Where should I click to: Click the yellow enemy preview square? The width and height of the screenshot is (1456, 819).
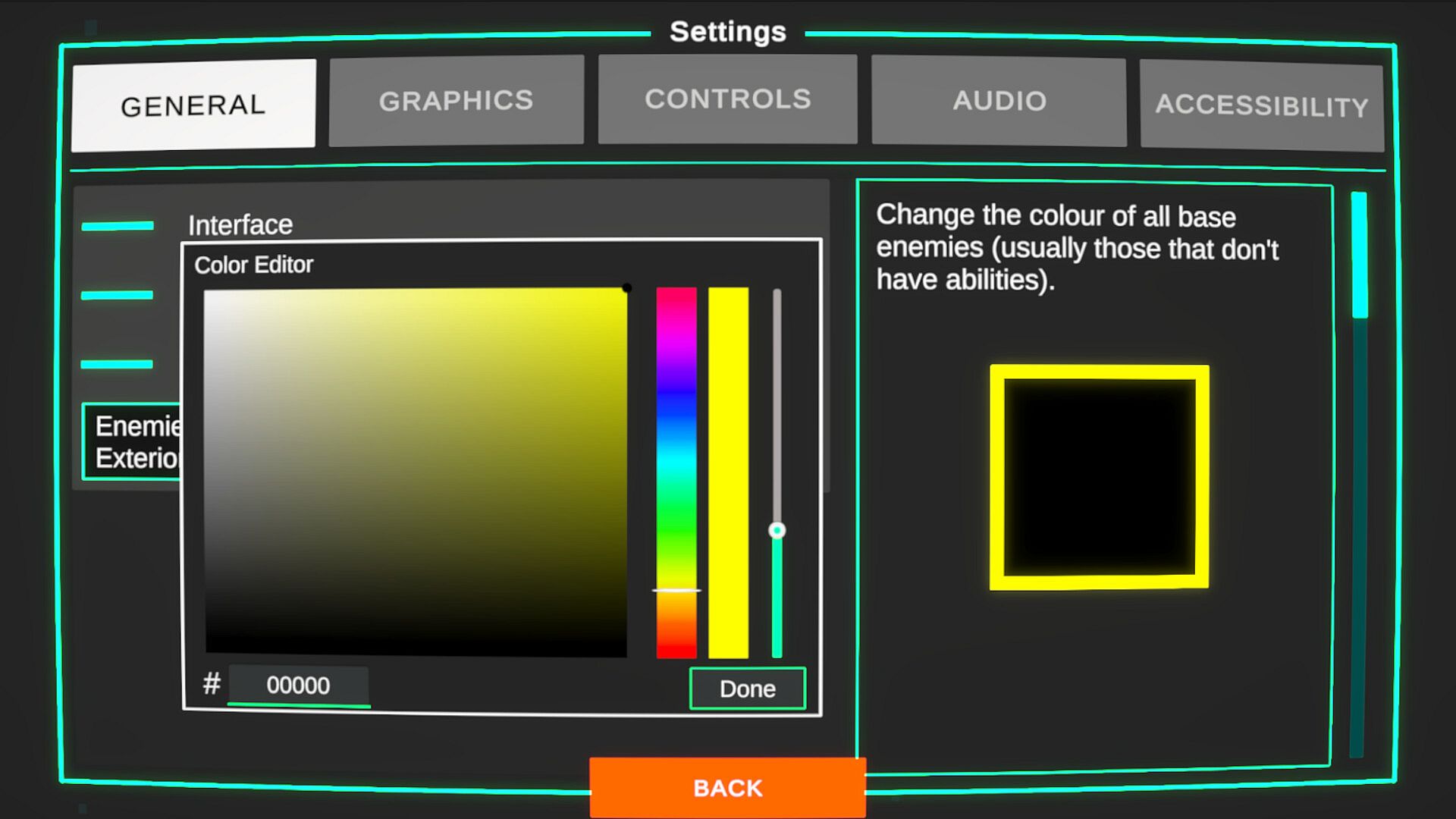pos(1099,477)
